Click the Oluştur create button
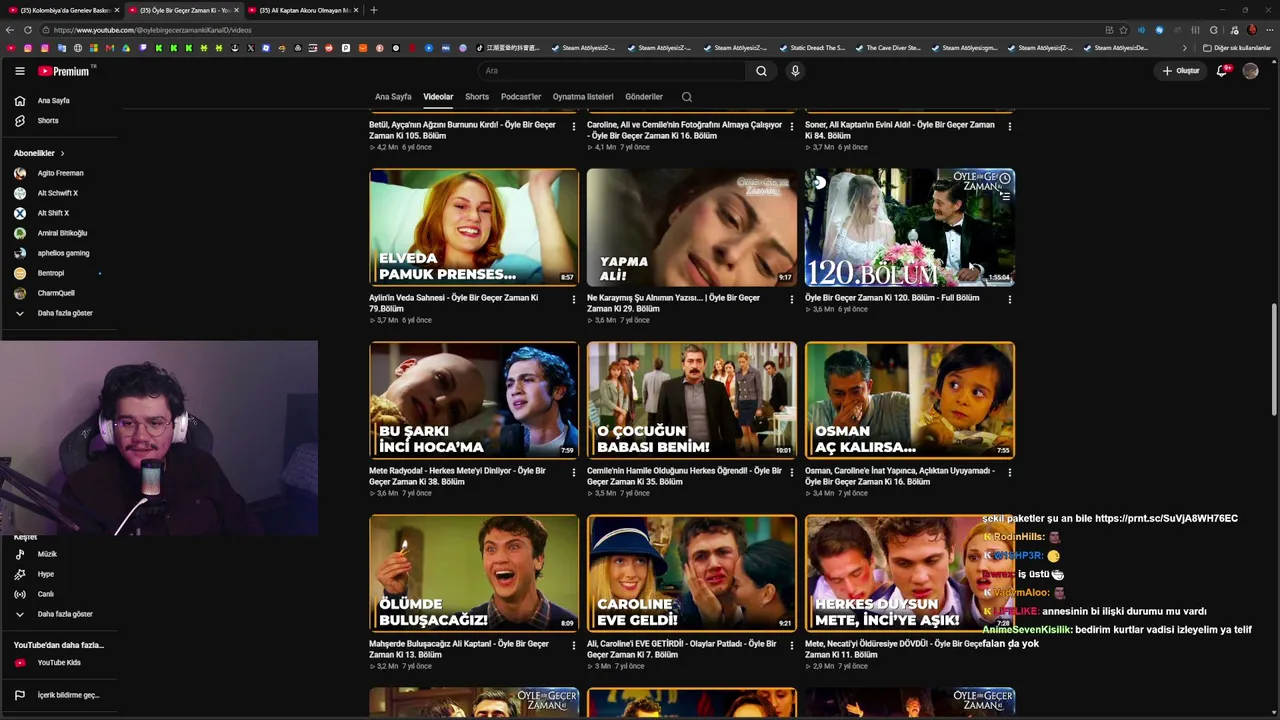1280x720 pixels. [x=1180, y=71]
